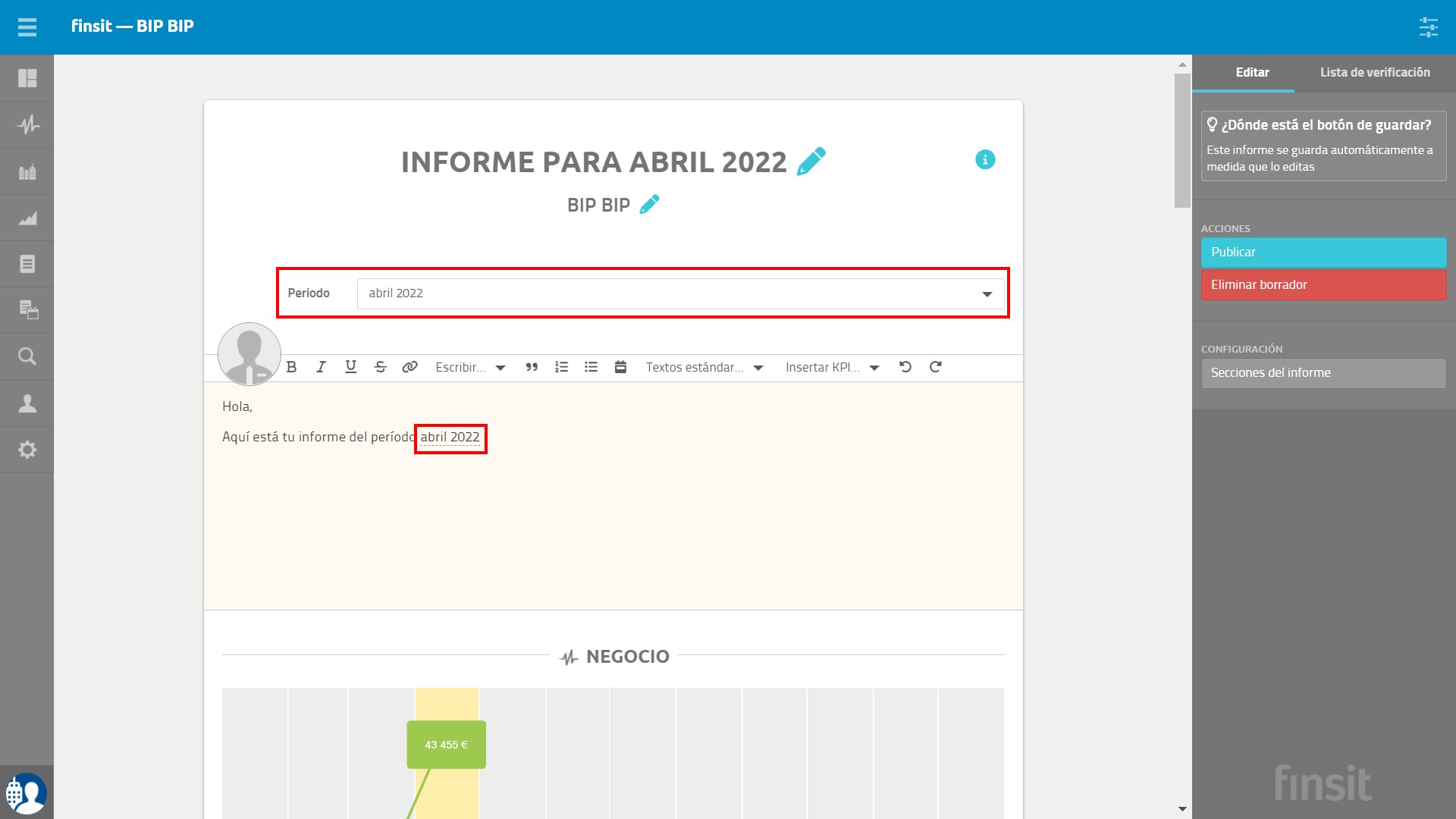Apply underline formatting
Viewport: 1456px width, 819px height.
pyautogui.click(x=350, y=367)
